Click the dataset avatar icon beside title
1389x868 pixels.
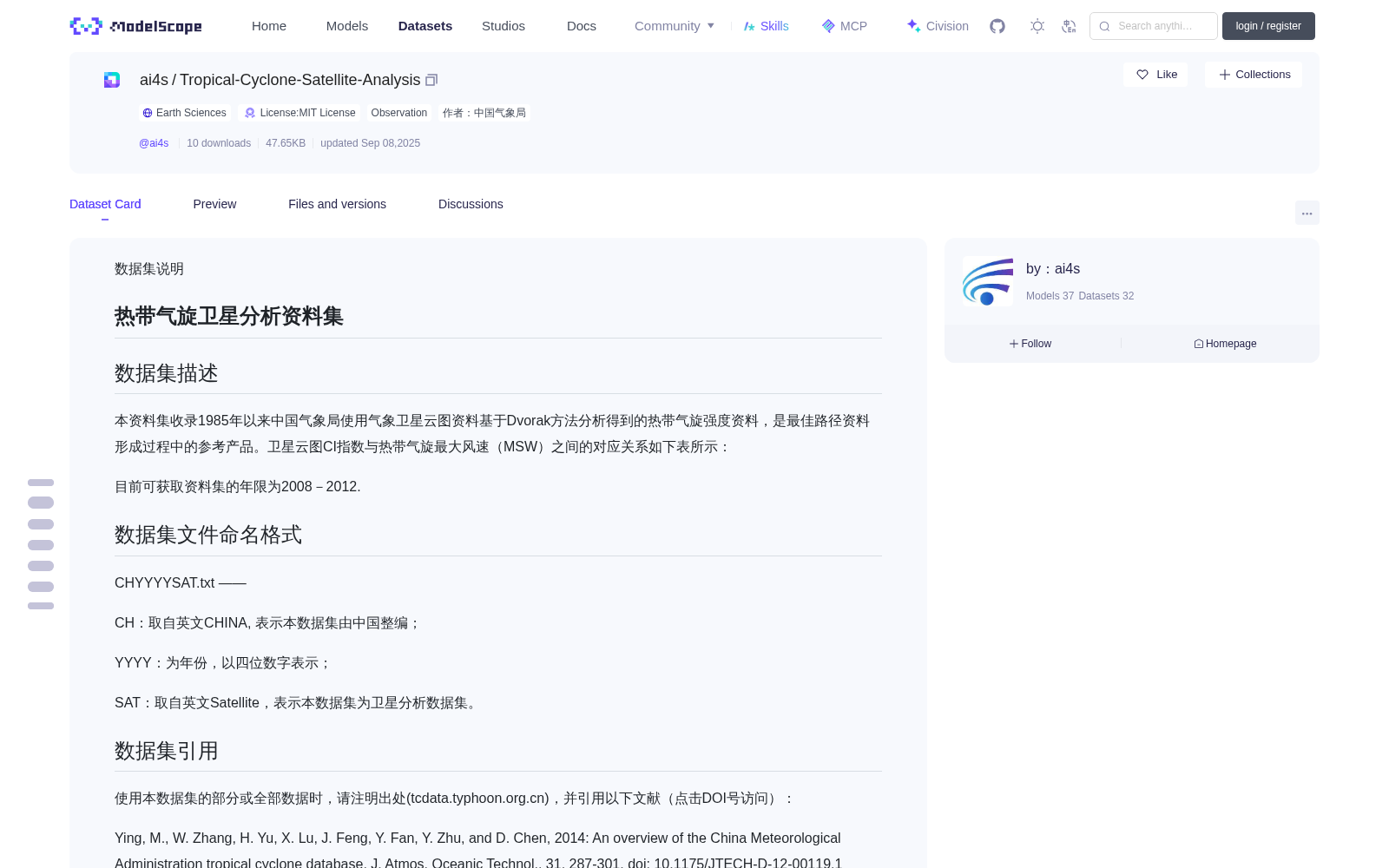[112, 80]
